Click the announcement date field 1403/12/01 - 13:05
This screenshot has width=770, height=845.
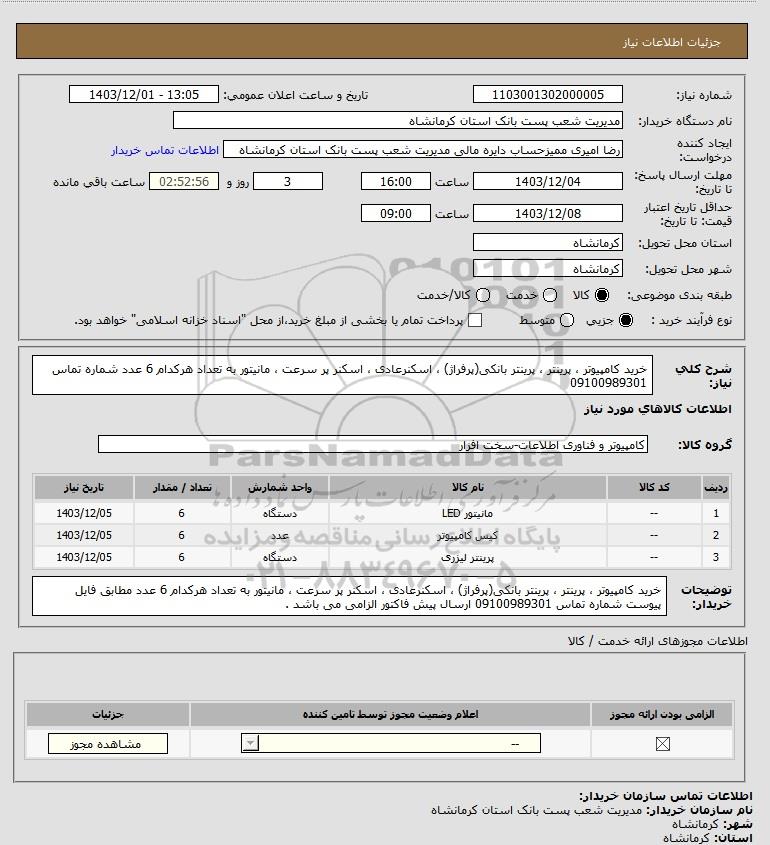point(144,94)
